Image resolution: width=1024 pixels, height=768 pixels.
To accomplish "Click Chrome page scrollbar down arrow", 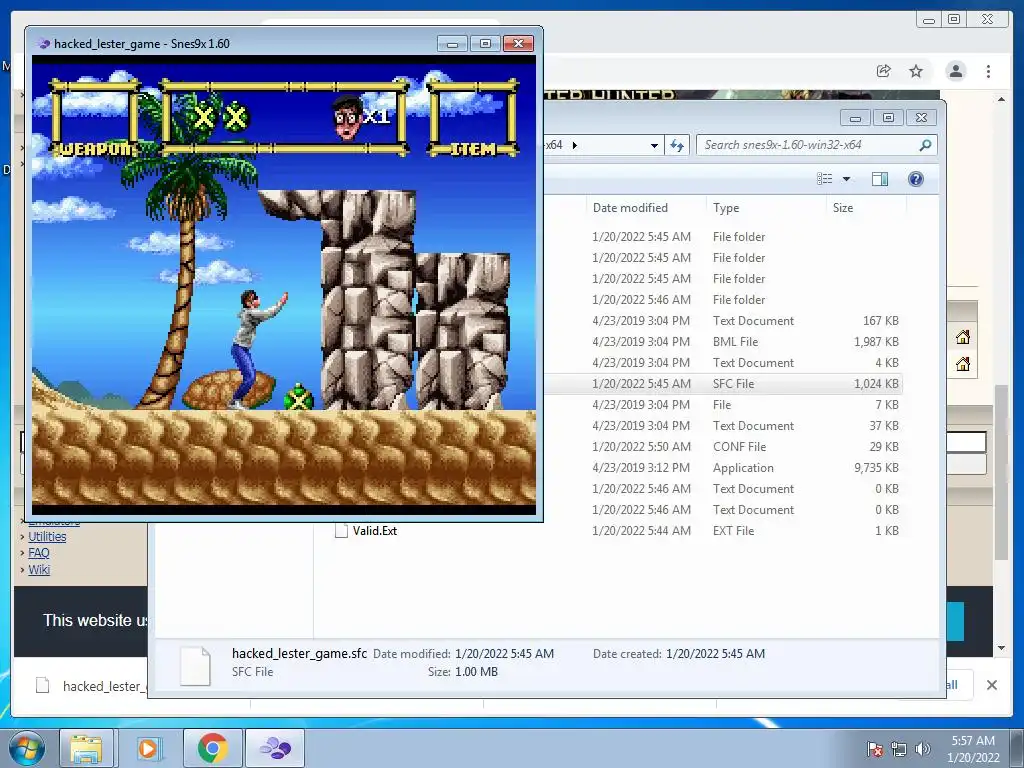I will [1002, 648].
